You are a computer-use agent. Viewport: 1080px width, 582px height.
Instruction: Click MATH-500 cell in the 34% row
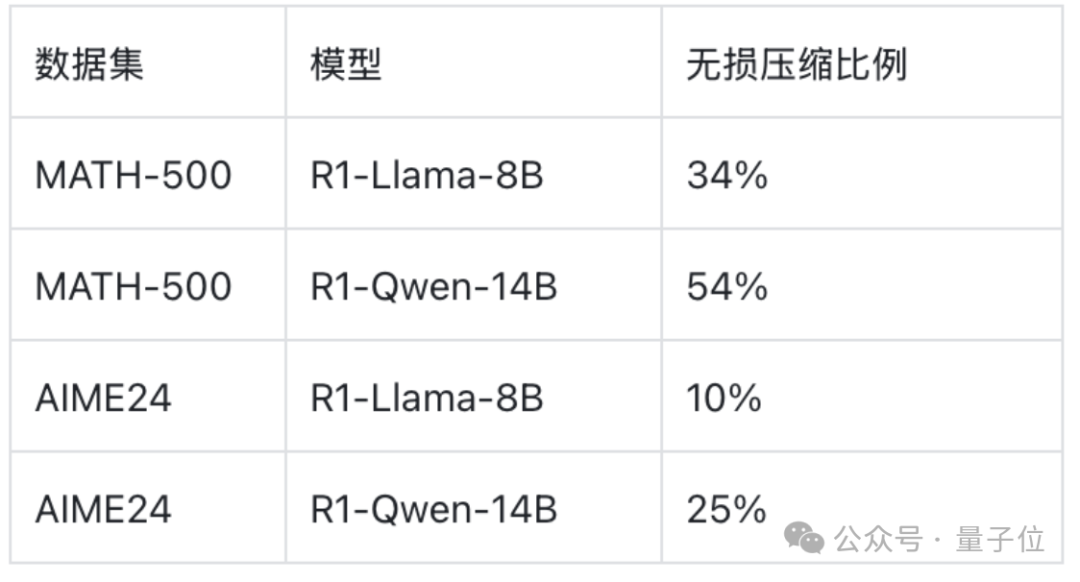133,176
